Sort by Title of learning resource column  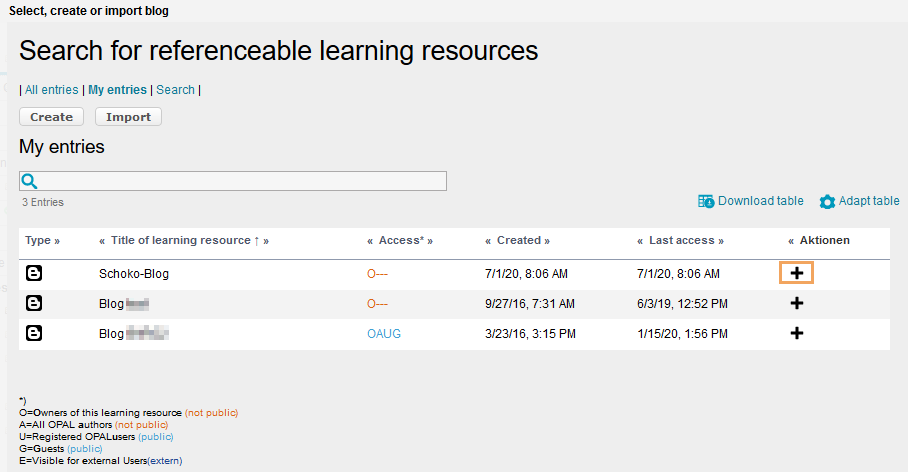click(x=180, y=240)
